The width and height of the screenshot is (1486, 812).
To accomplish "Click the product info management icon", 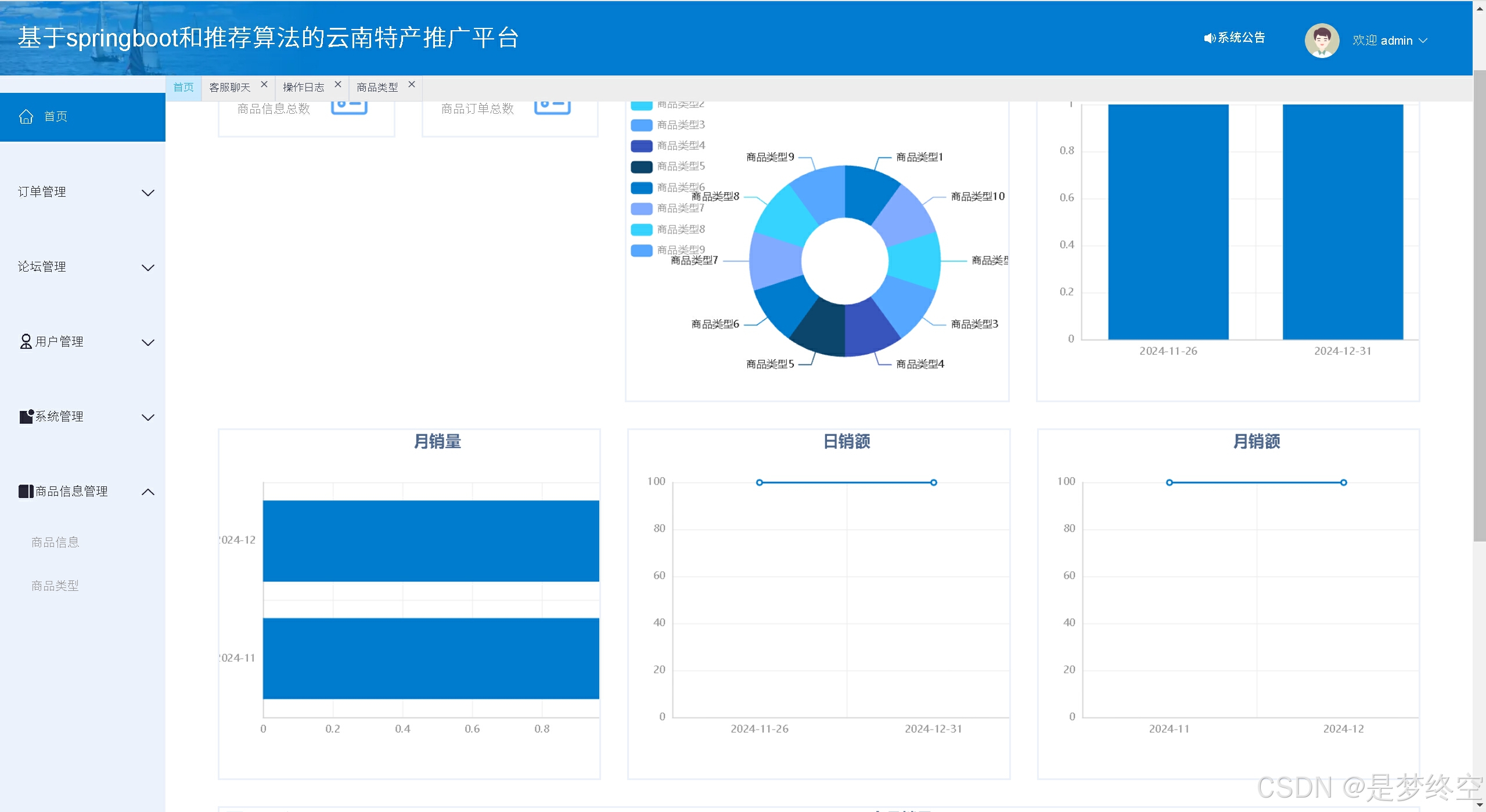I will tap(26, 491).
